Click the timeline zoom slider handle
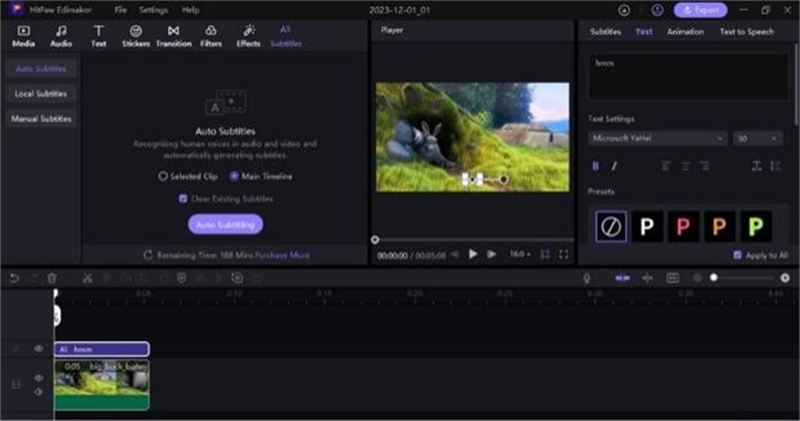Screen dimensions: 800x421 coord(714,278)
